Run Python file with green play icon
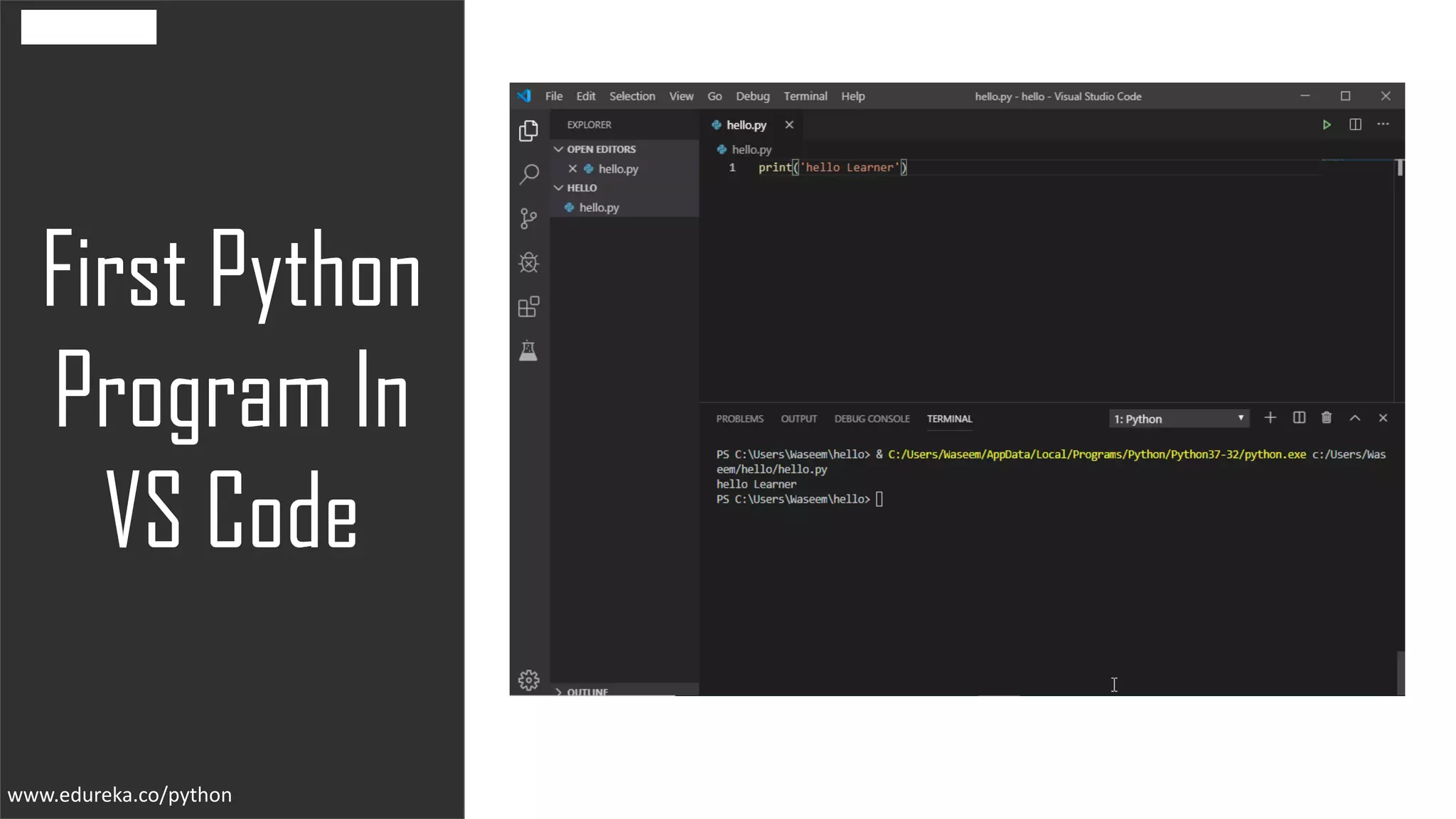The height and width of the screenshot is (819, 1456). pos(1326,125)
